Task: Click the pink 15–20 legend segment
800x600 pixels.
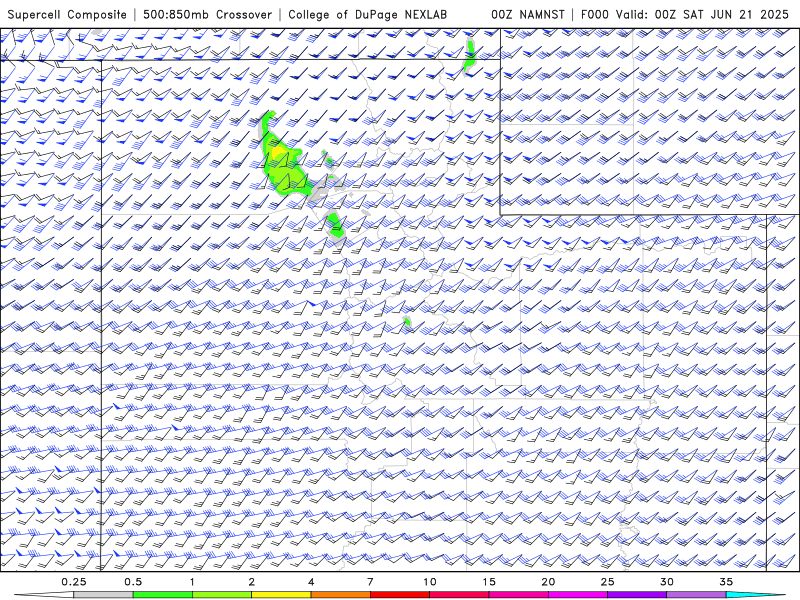Action: pos(518,595)
